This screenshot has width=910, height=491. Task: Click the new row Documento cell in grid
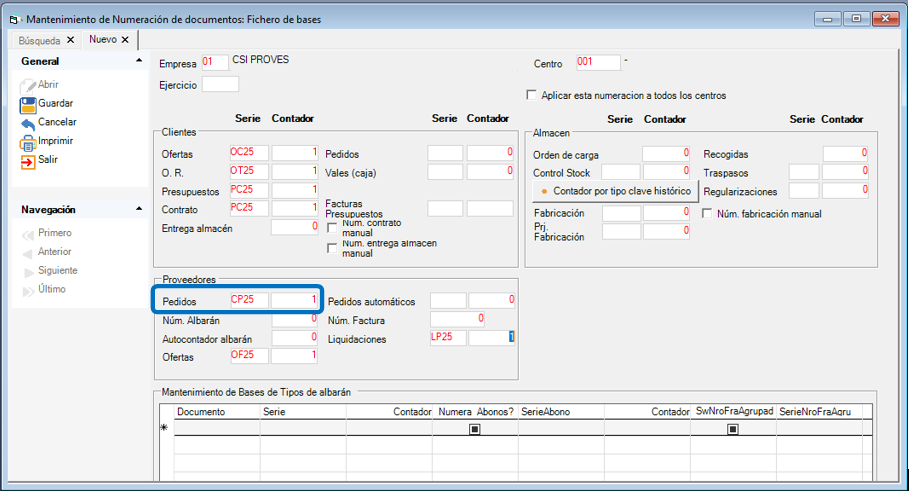coord(216,428)
